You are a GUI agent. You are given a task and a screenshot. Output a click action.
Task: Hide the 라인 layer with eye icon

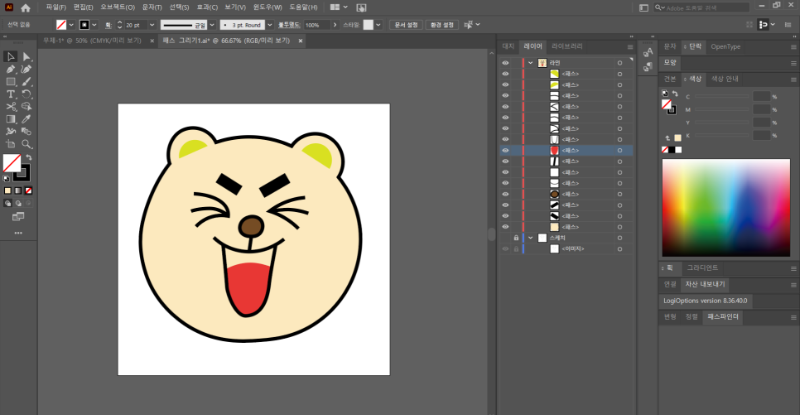click(506, 63)
